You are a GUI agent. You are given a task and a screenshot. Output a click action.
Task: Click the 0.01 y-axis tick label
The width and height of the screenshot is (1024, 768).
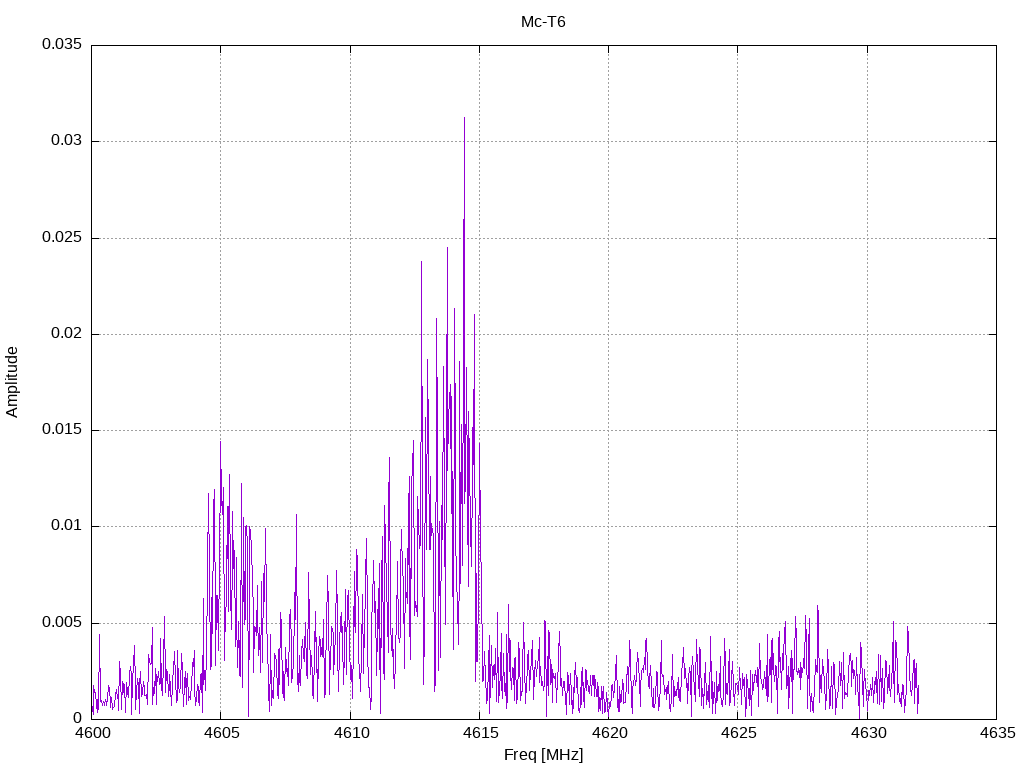click(x=65, y=526)
